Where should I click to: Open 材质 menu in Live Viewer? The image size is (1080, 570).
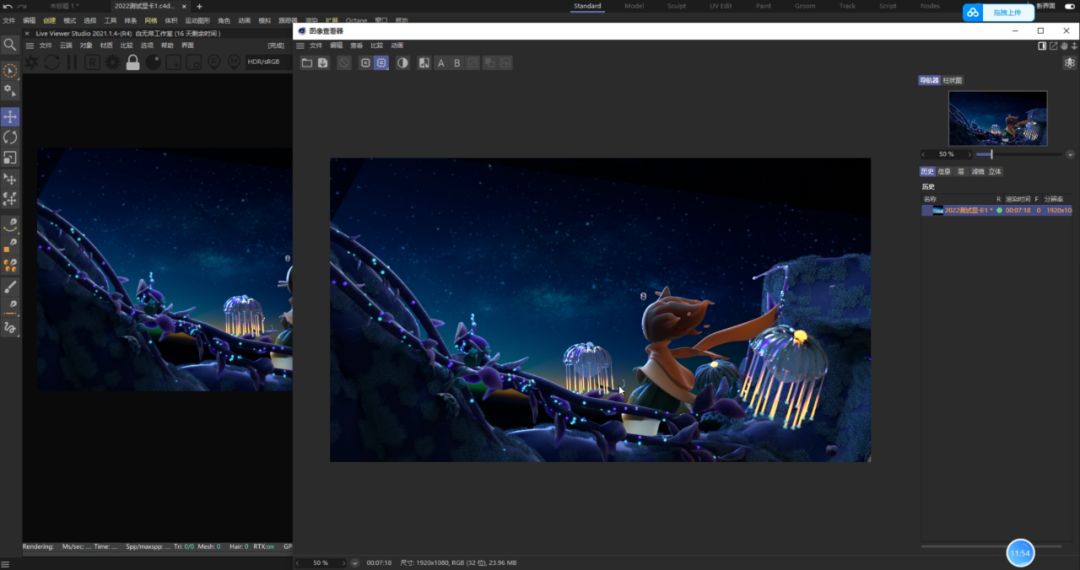(x=106, y=45)
